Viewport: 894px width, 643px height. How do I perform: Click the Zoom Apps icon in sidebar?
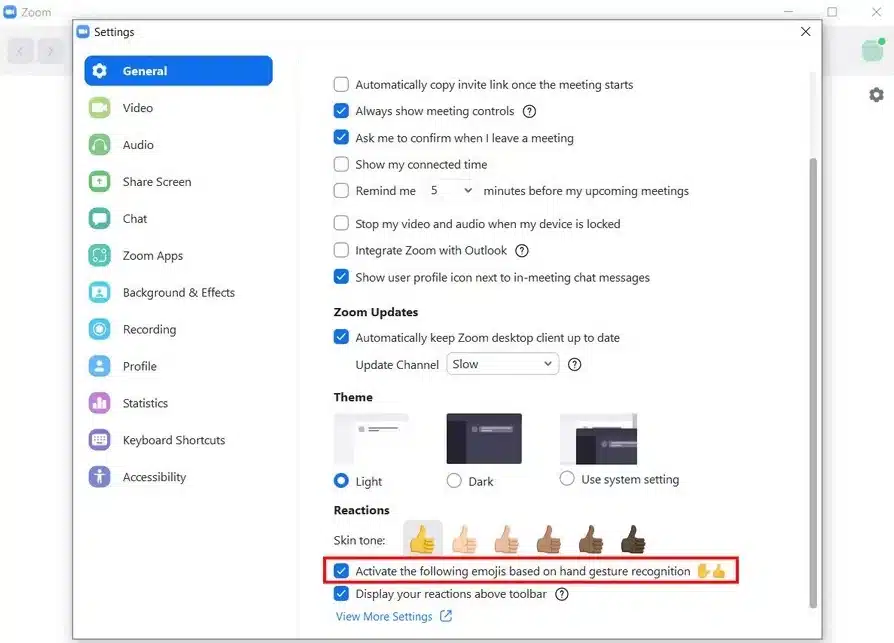click(100, 255)
